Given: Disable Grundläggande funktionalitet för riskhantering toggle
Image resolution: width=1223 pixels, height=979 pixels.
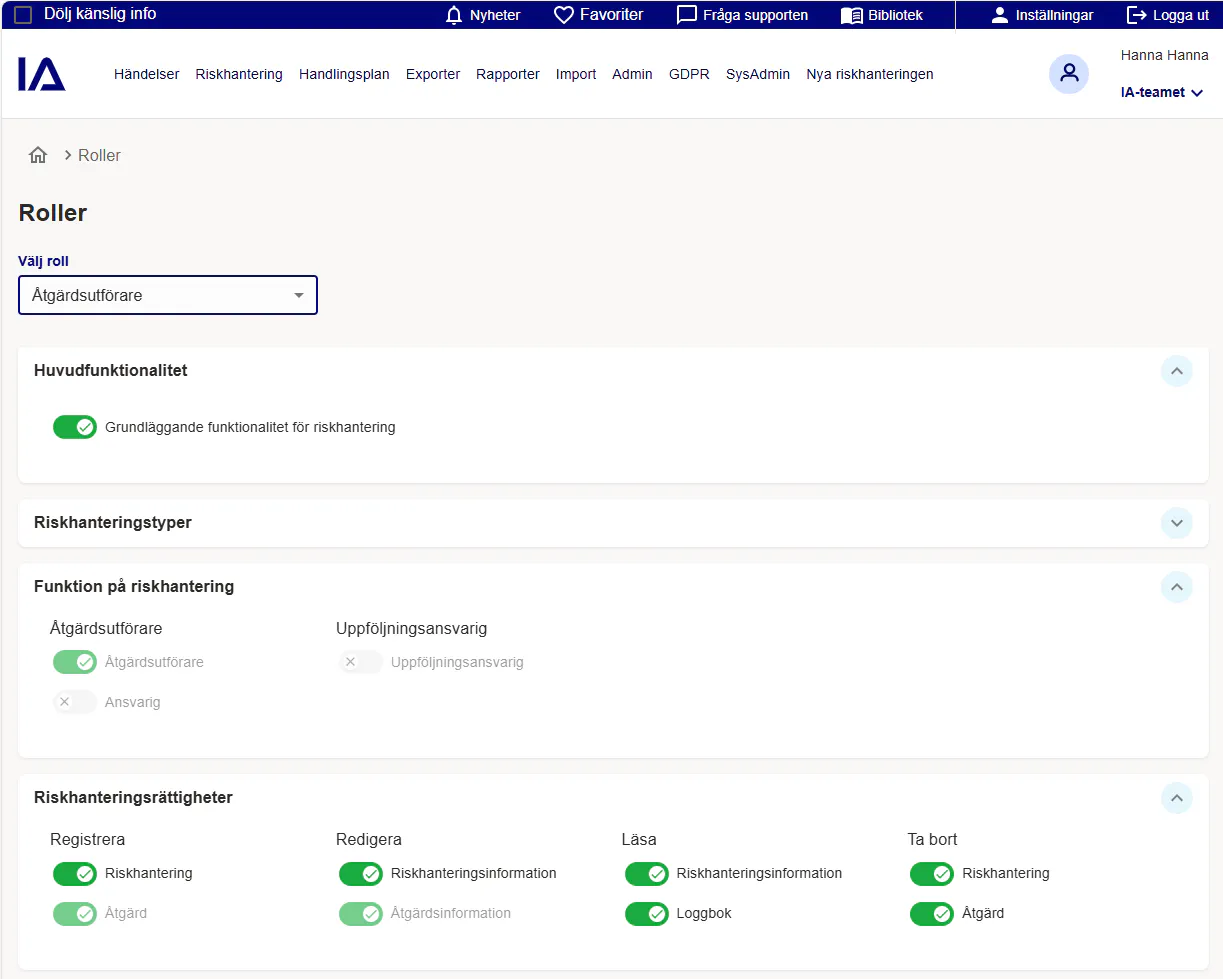Looking at the screenshot, I should click(75, 427).
